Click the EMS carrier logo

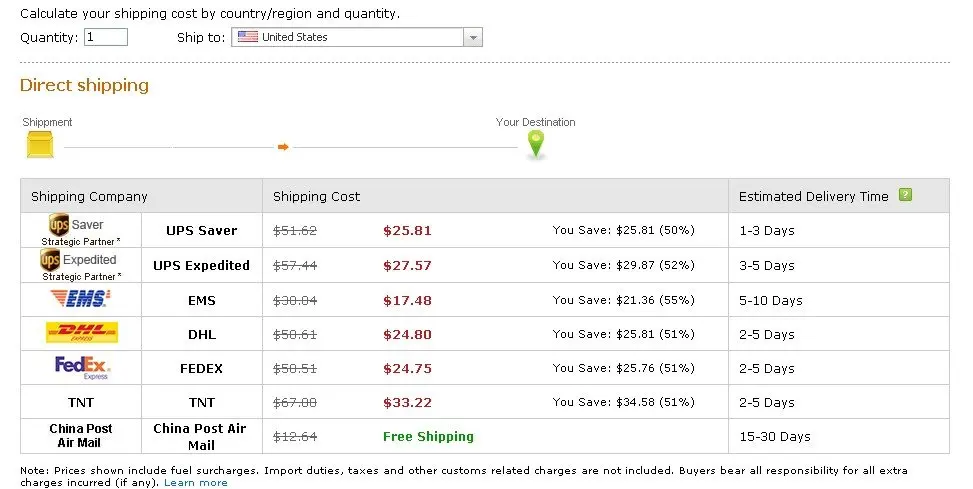pos(80,298)
